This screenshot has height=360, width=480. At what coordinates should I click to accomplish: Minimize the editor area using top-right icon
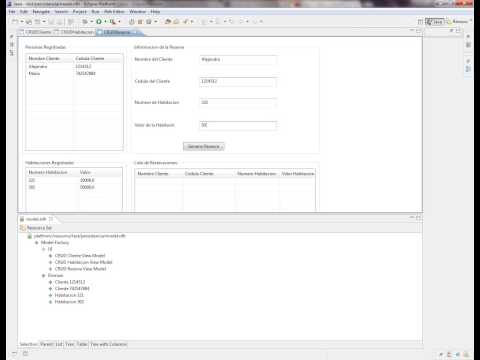(412, 30)
